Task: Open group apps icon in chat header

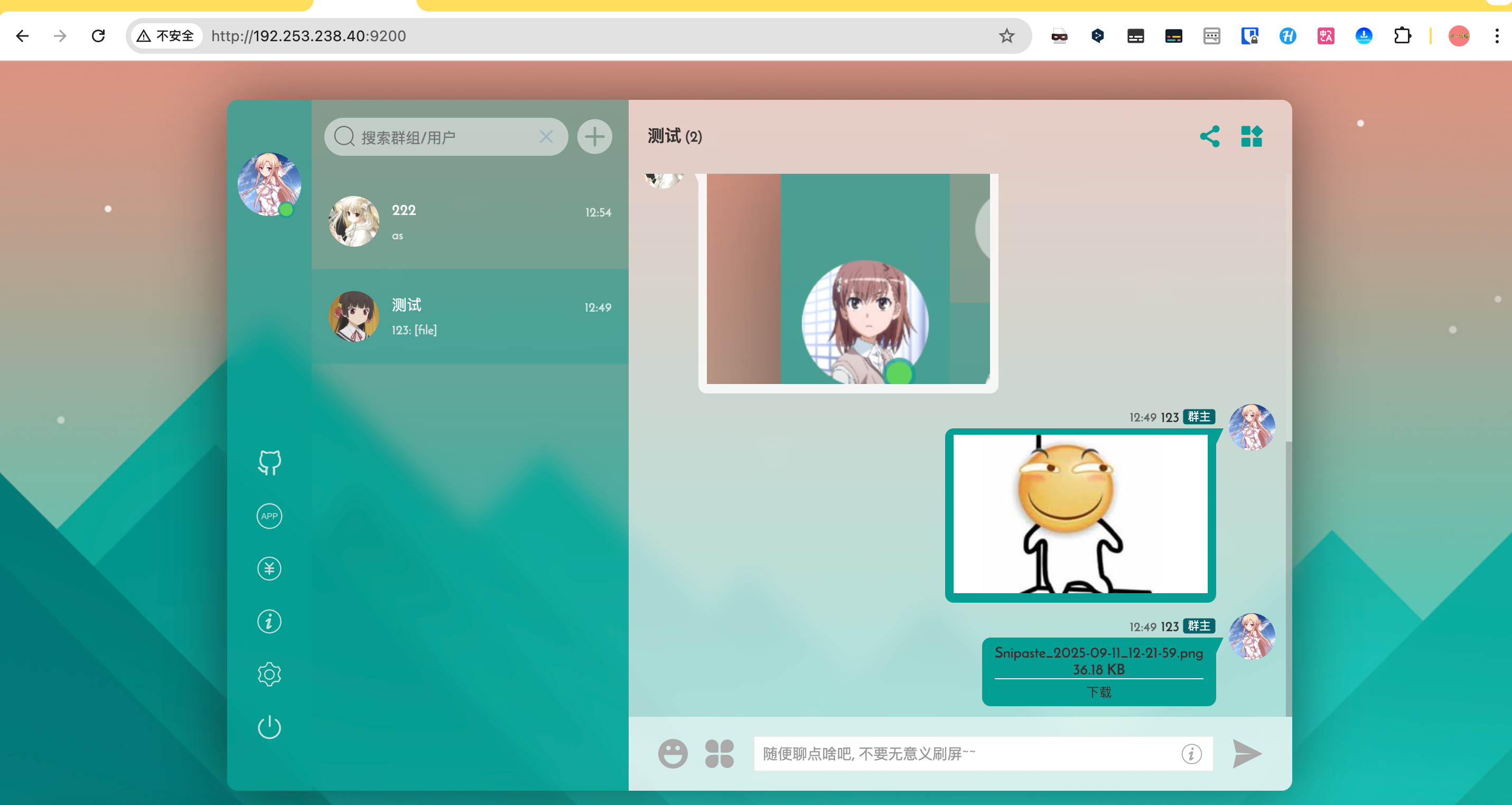Action: (x=1252, y=137)
